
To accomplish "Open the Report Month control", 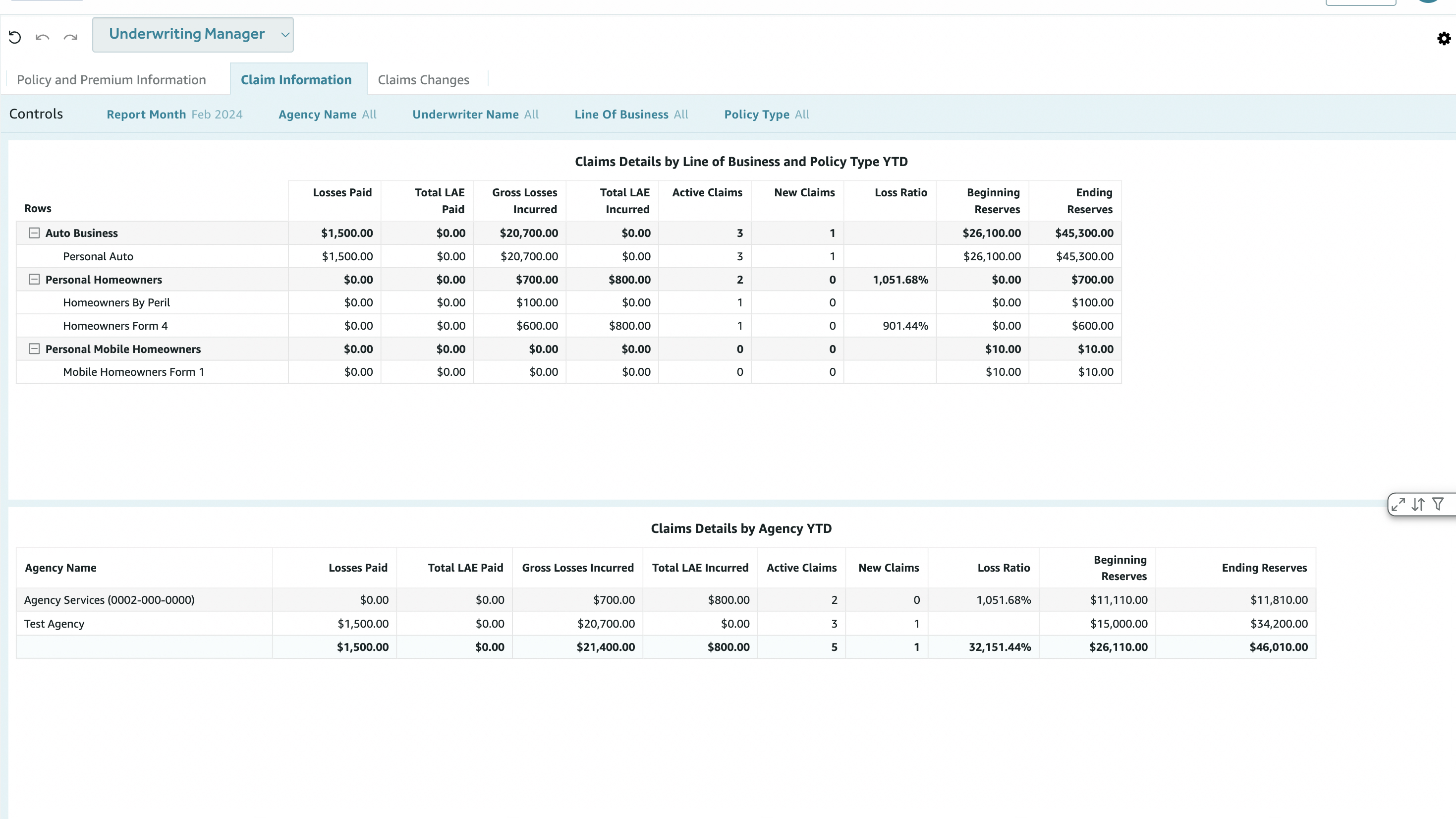I will point(174,114).
